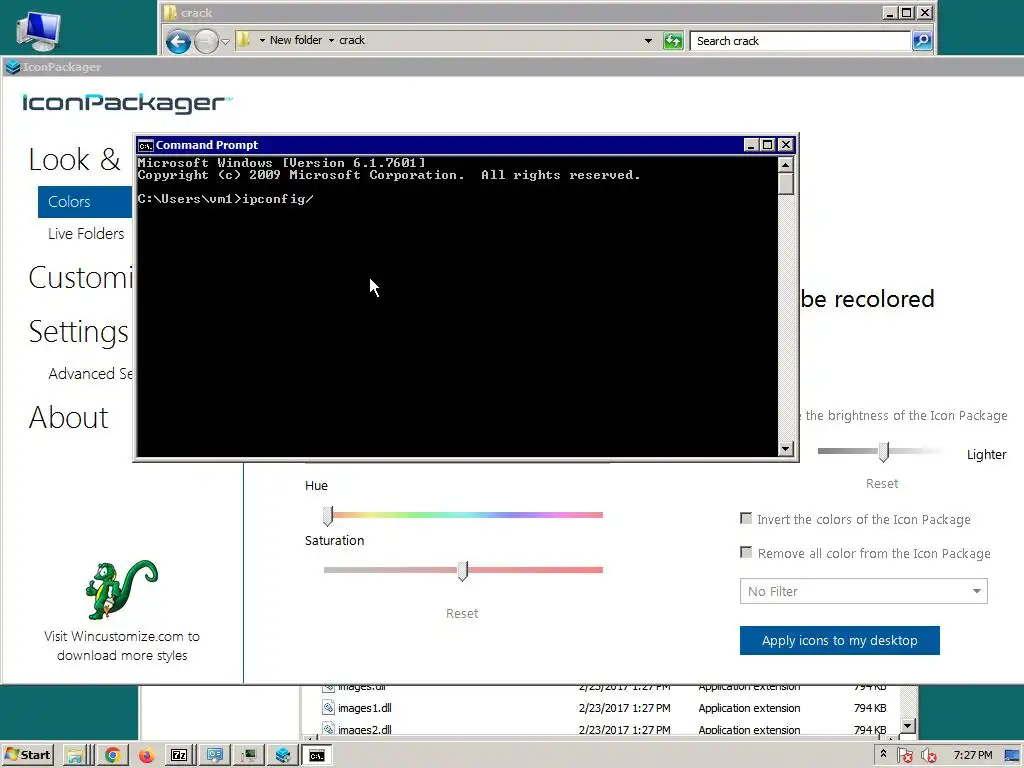Open the Computer desktop icon
This screenshot has width=1024, height=768.
38,31
